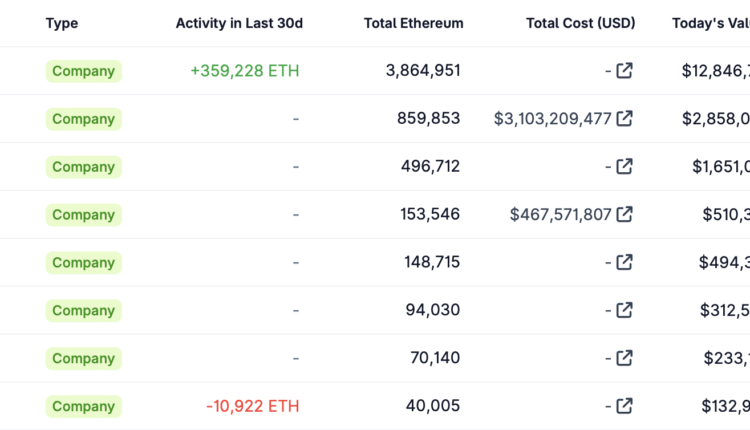This screenshot has height=430, width=750.
Task: Open external link icon in 148,715 ETH row
Action: point(625,262)
